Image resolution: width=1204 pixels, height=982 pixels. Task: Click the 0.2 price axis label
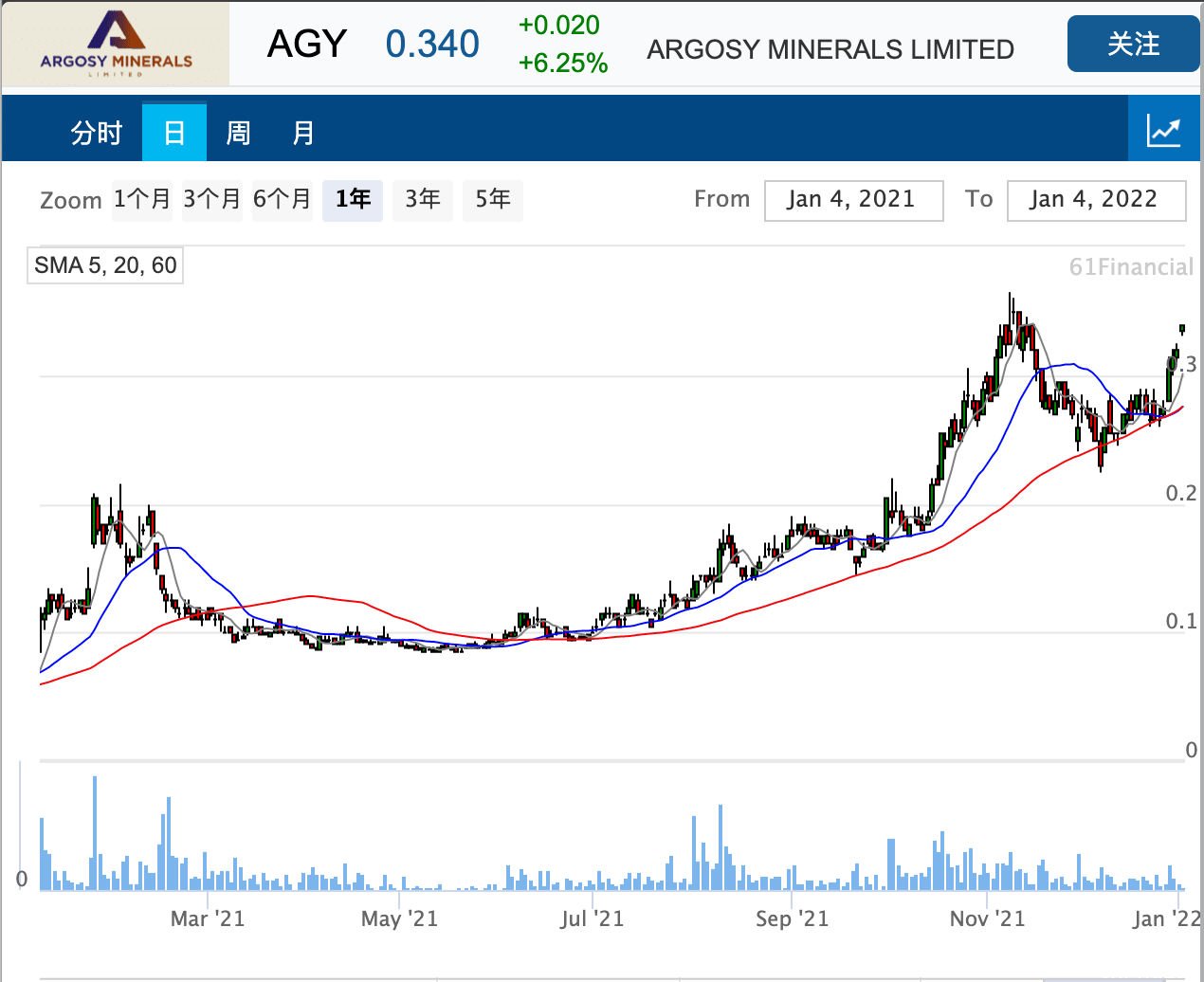[x=1181, y=493]
